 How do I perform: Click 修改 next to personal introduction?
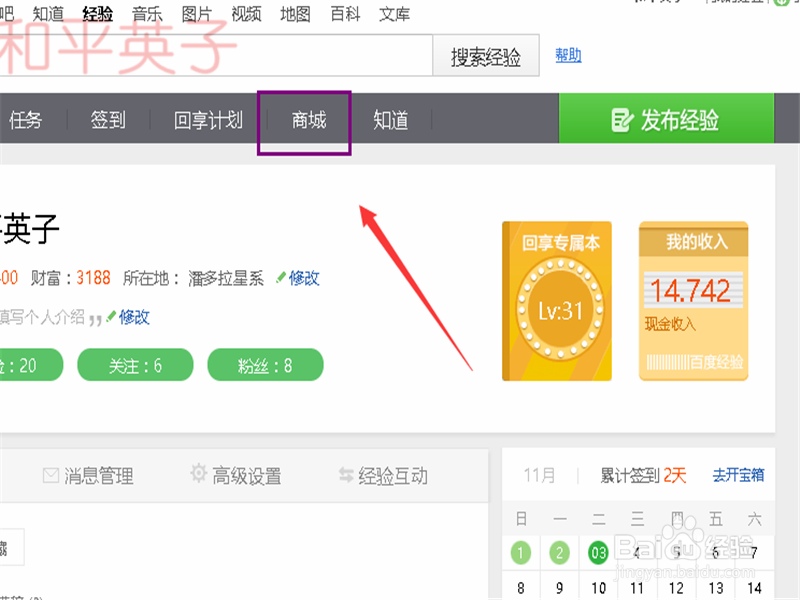(x=134, y=317)
